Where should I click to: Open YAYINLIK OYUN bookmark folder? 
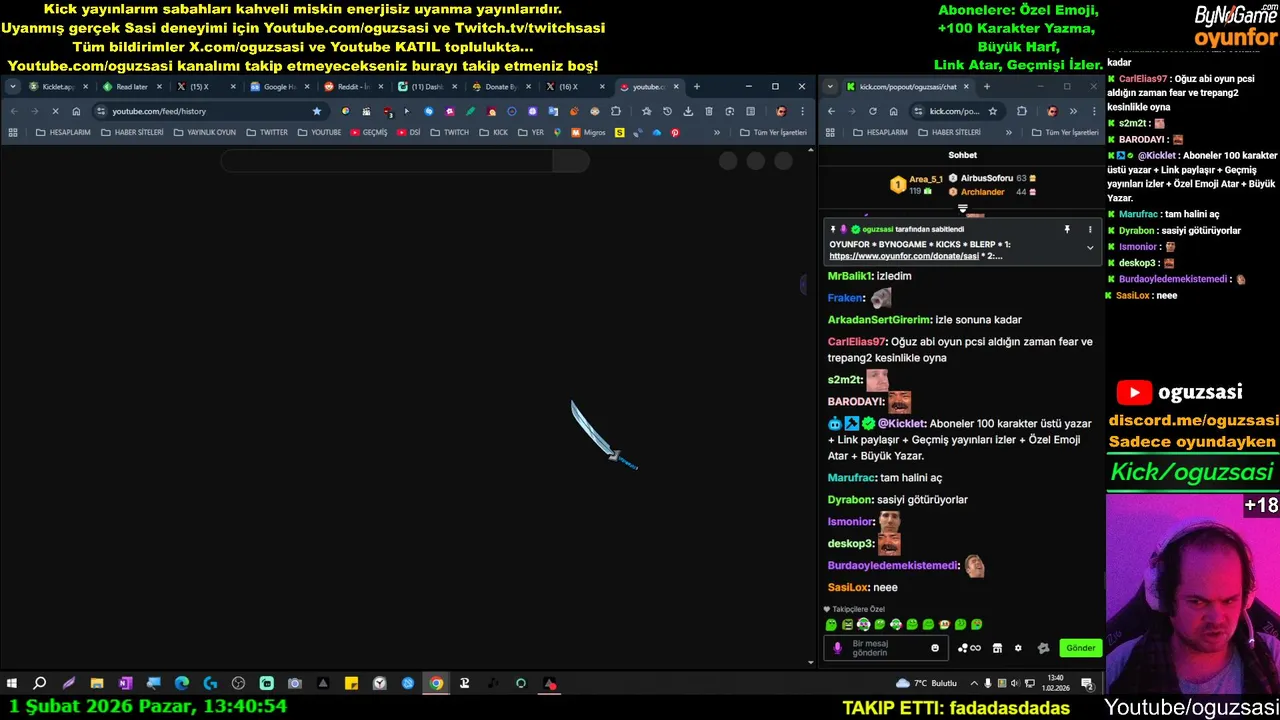pyautogui.click(x=204, y=132)
